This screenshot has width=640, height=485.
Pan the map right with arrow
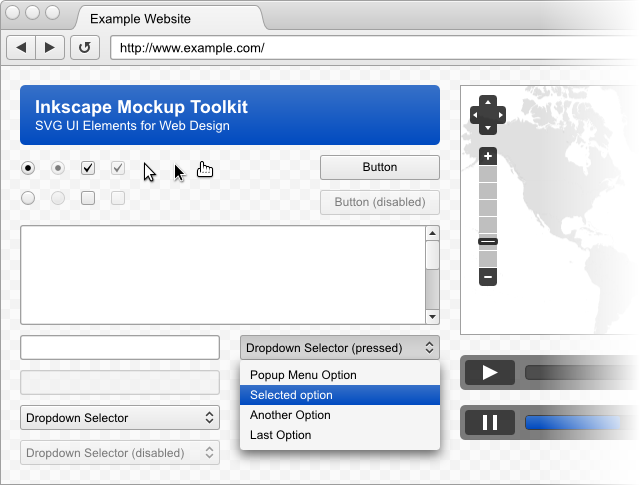(500, 115)
